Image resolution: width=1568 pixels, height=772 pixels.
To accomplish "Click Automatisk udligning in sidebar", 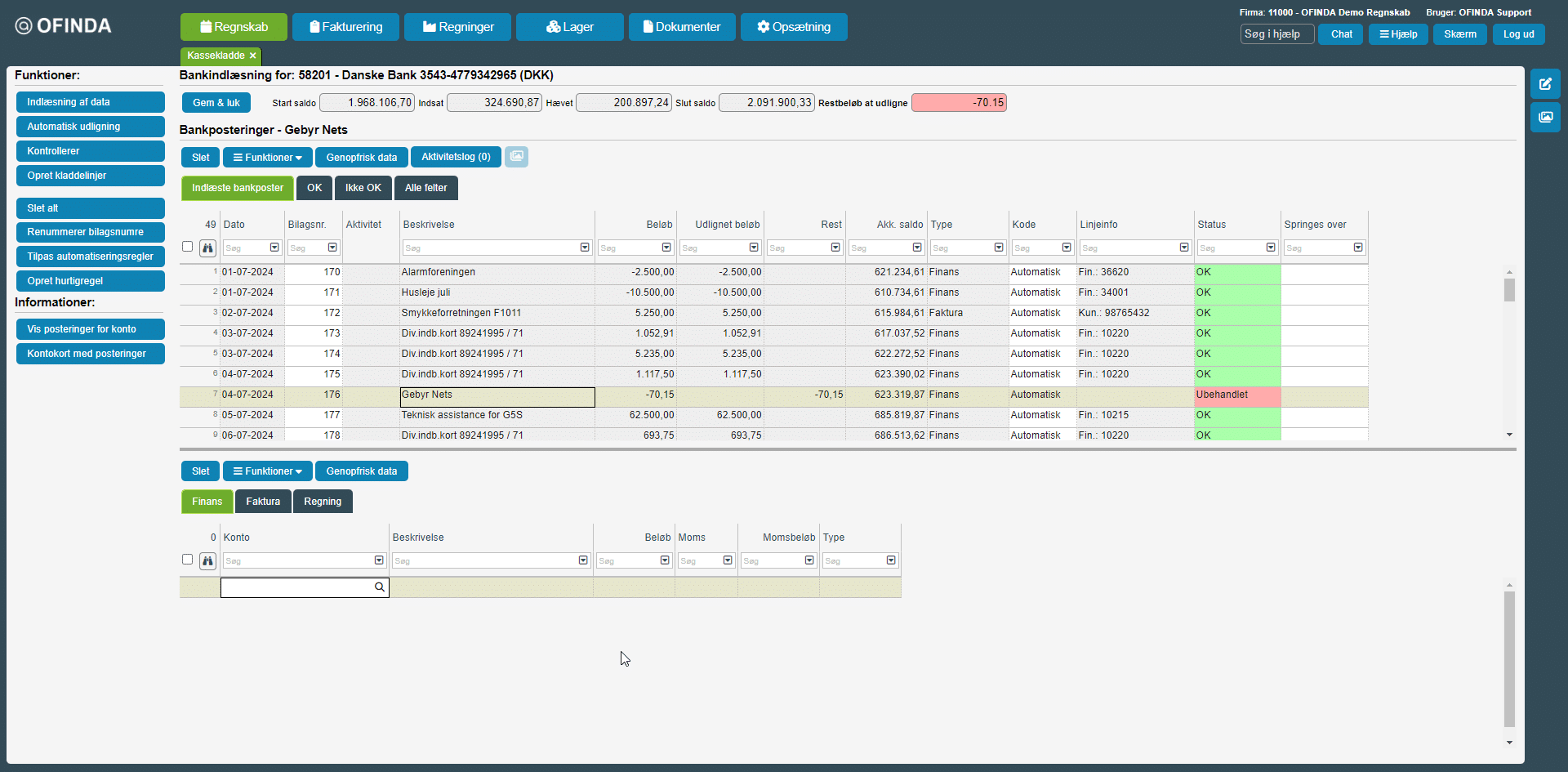I will pos(90,127).
